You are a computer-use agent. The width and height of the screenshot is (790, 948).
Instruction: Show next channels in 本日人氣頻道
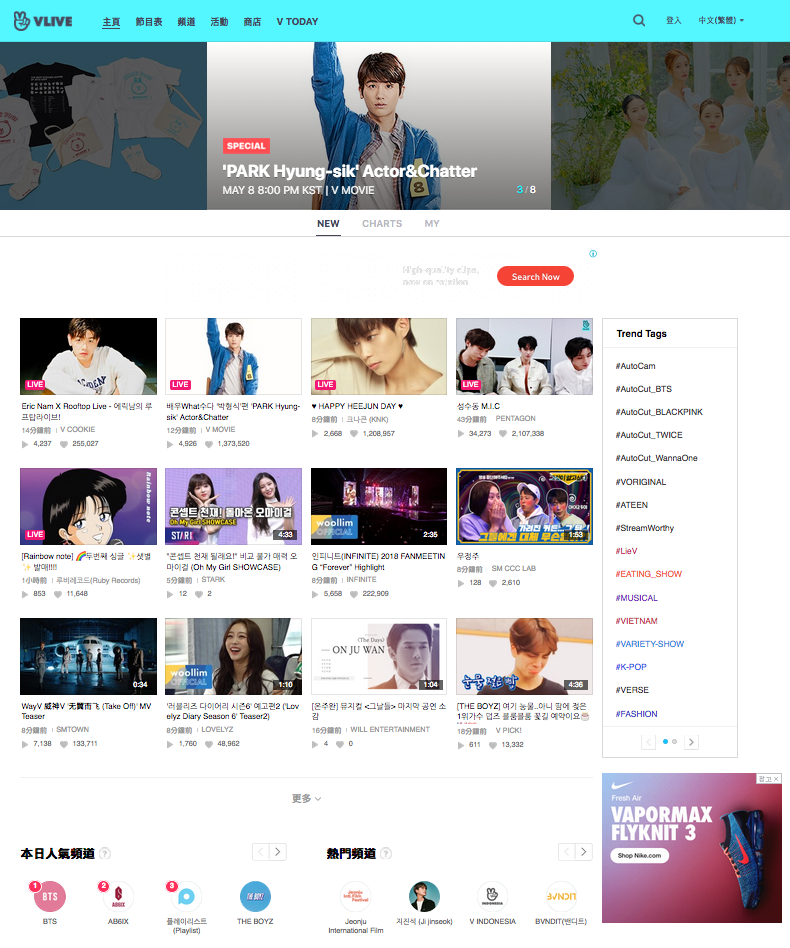tap(278, 852)
